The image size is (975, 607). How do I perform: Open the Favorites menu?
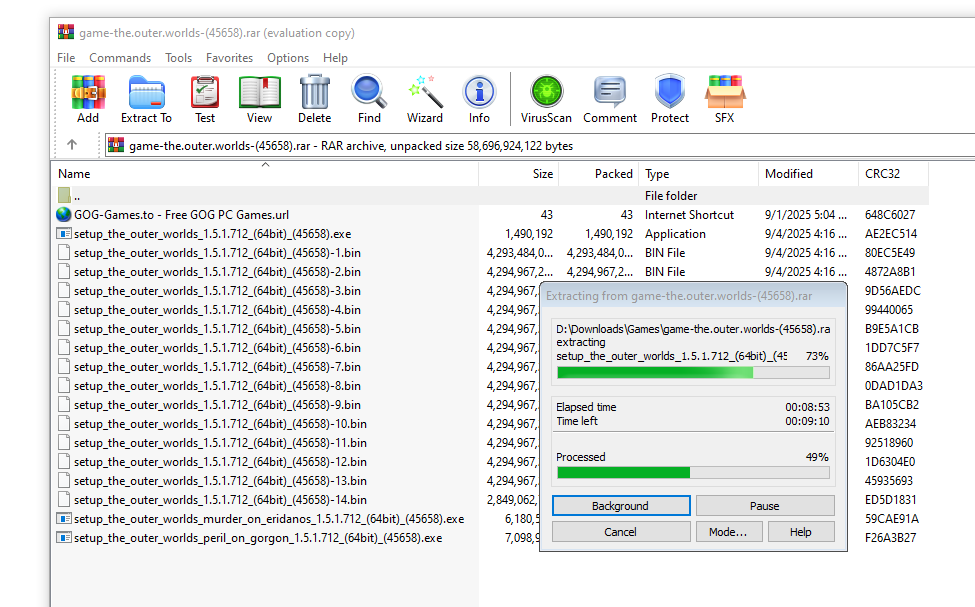point(229,57)
